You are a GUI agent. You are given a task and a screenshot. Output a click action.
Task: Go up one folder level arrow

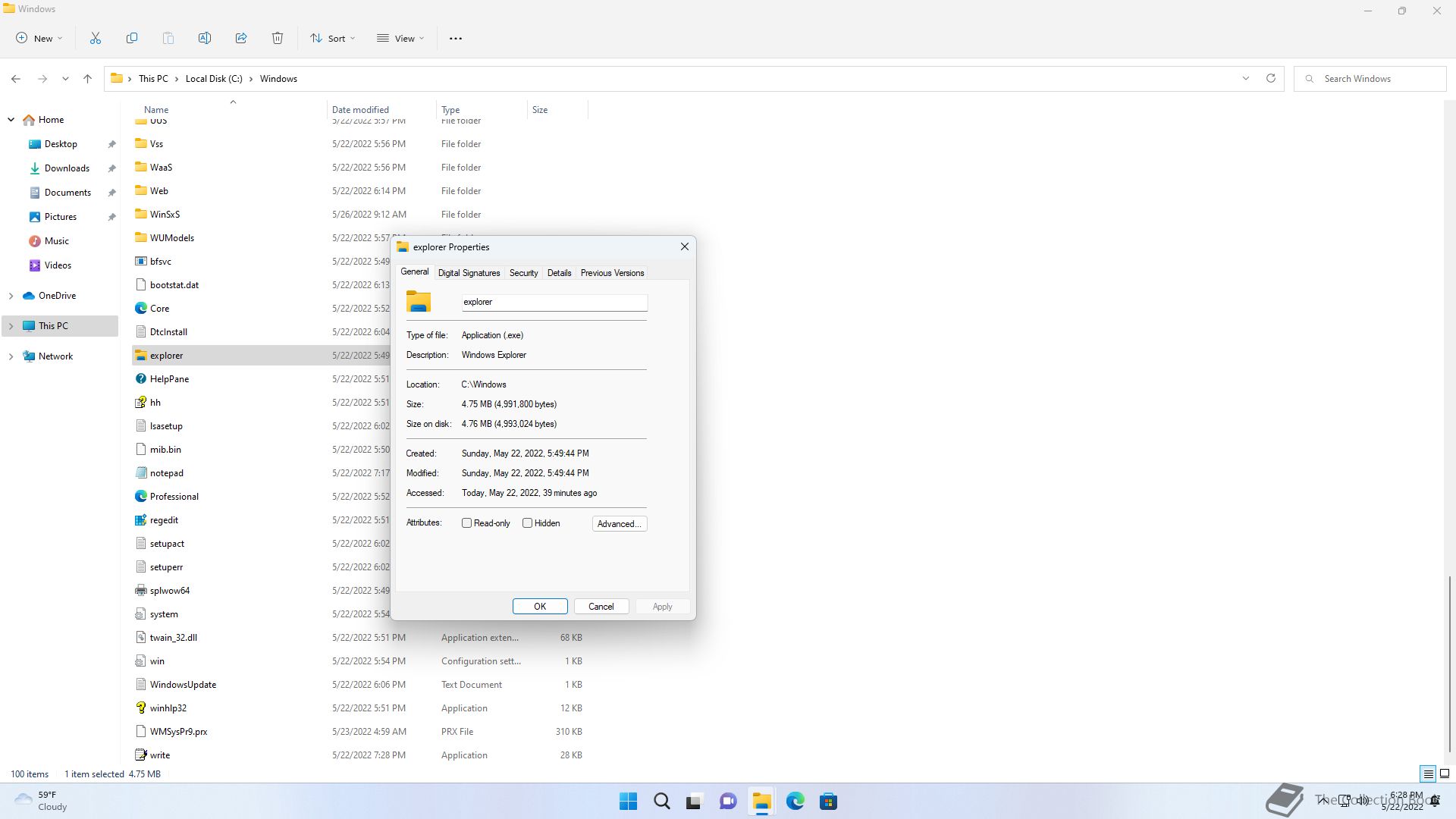tap(87, 78)
